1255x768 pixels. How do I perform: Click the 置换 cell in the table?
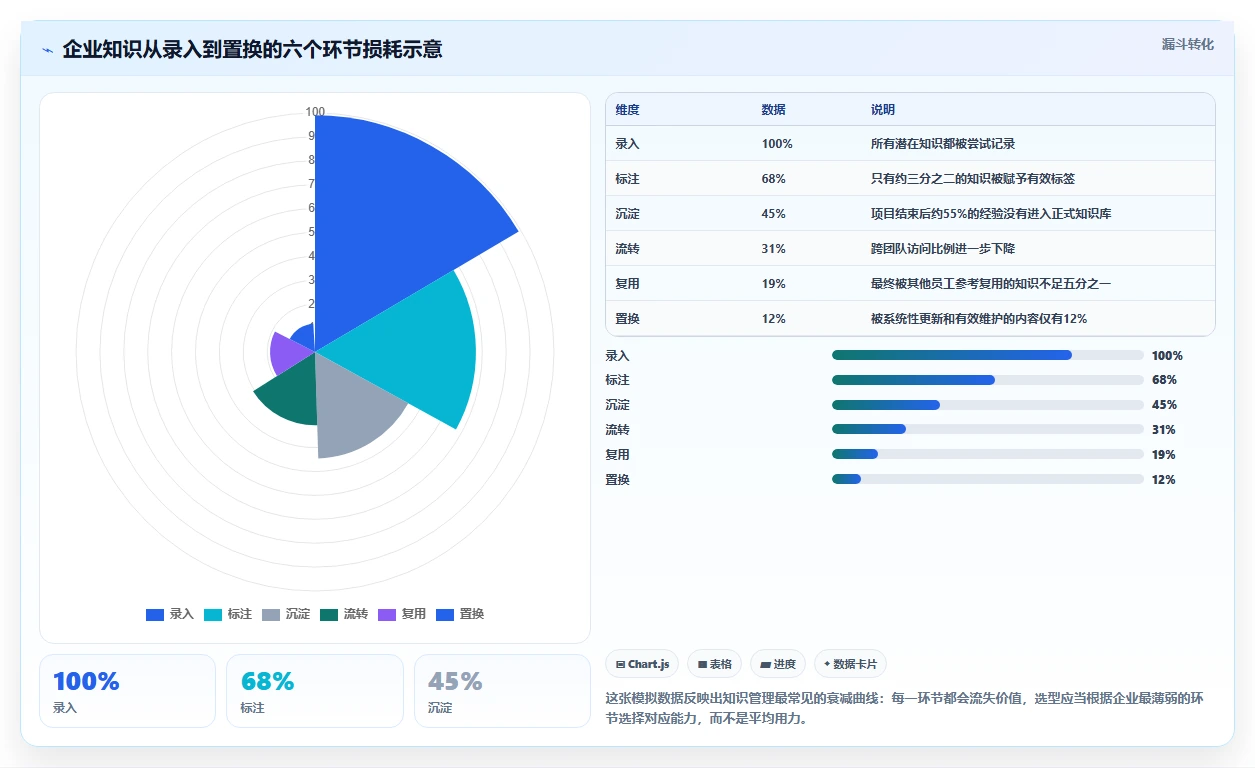click(628, 319)
